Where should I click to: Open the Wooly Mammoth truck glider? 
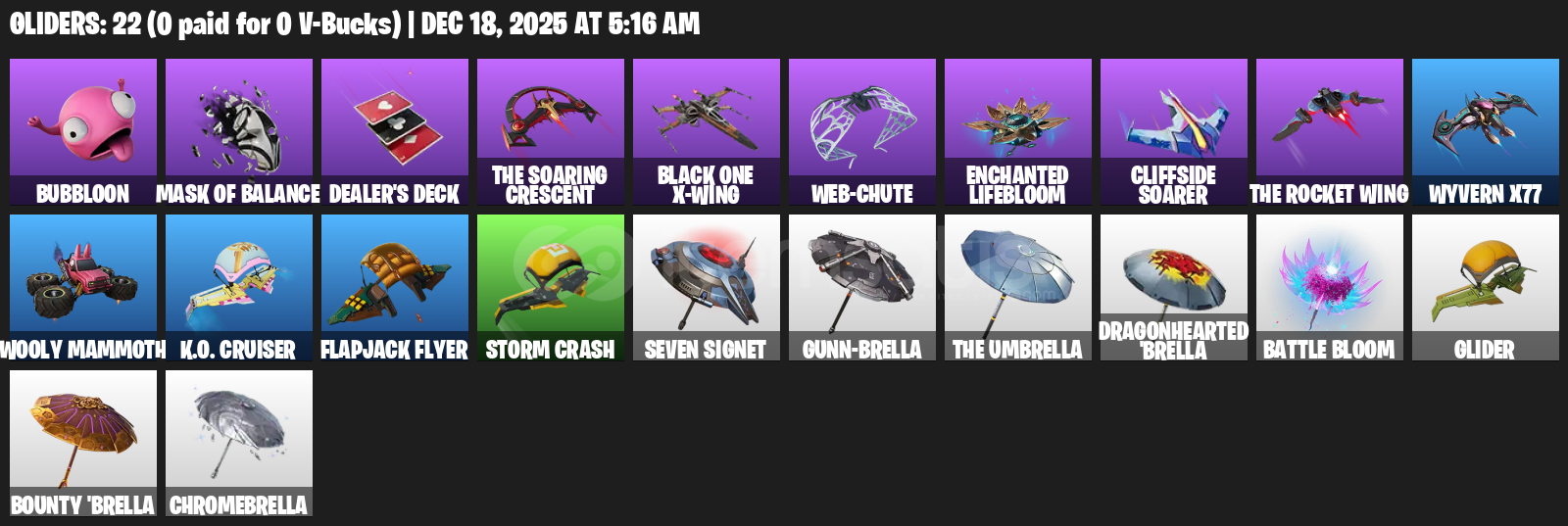(83, 288)
